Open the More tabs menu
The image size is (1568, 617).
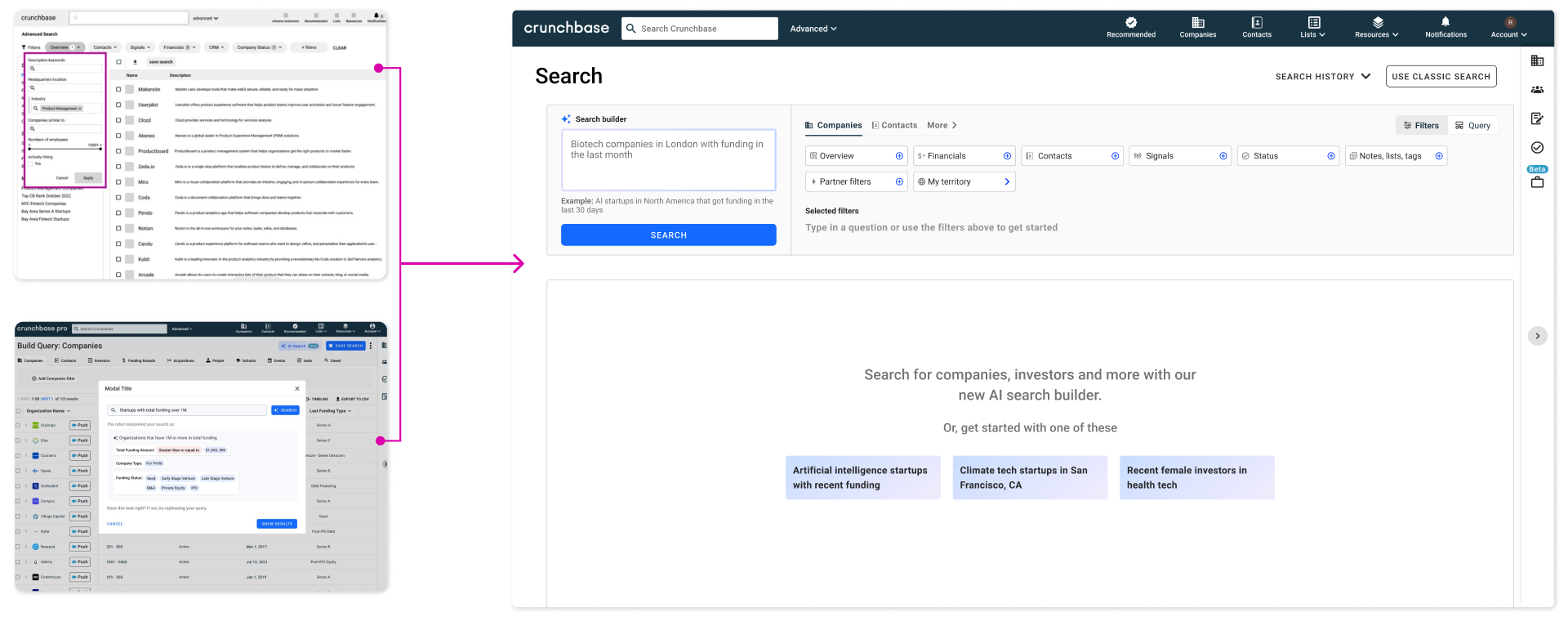942,126
